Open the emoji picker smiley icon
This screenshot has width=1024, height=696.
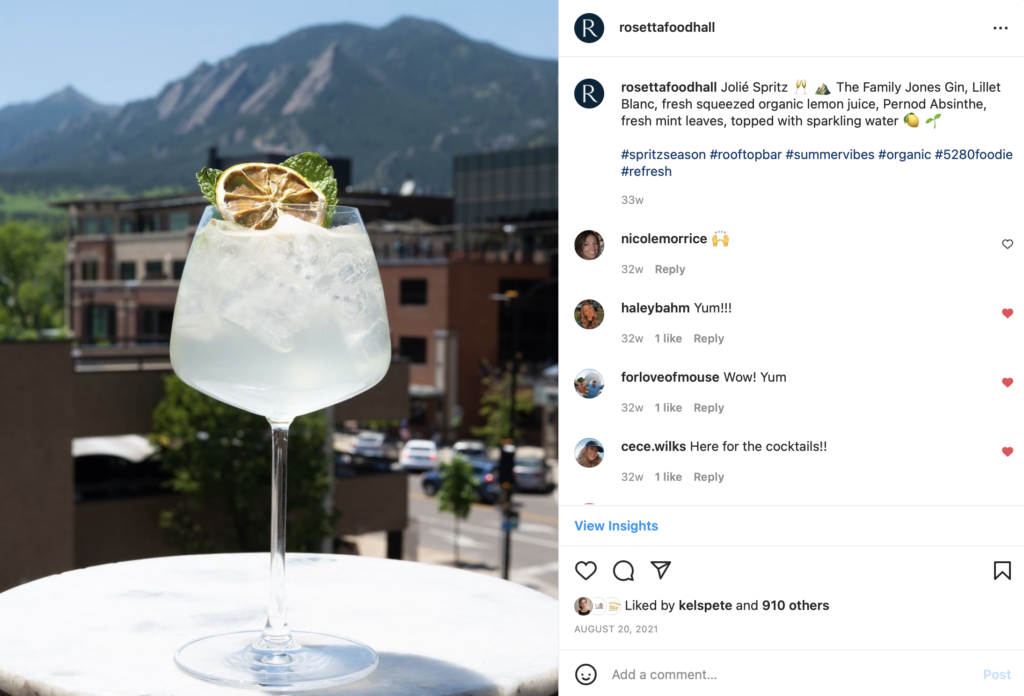[x=586, y=674]
